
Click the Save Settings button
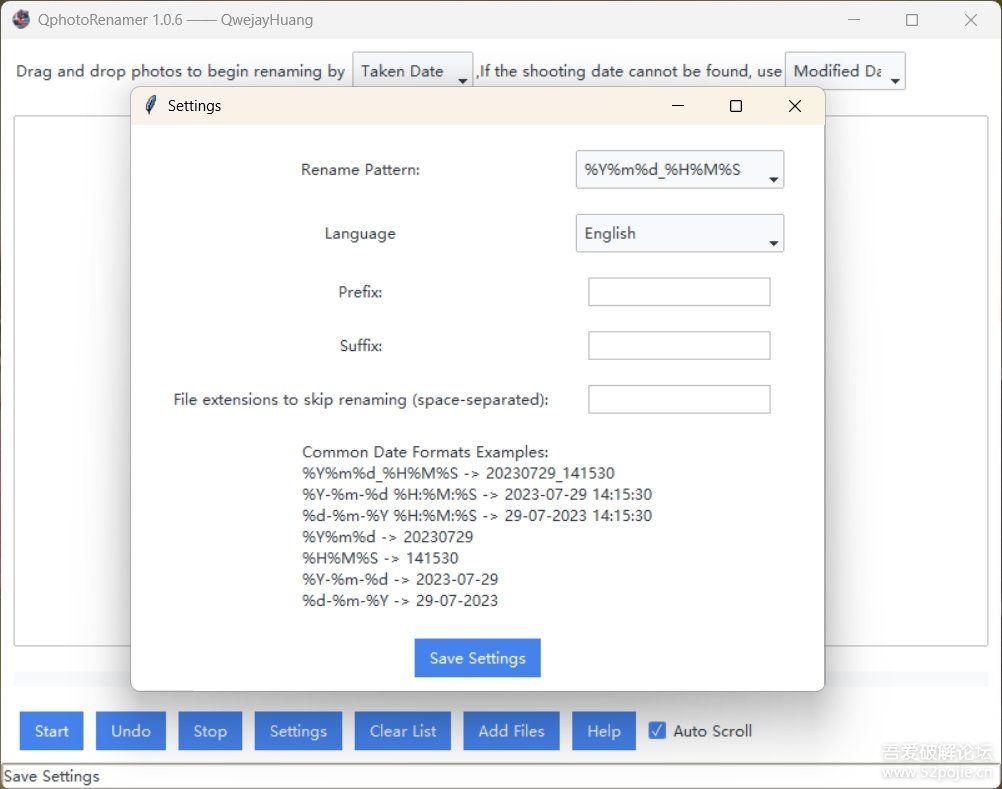click(477, 658)
